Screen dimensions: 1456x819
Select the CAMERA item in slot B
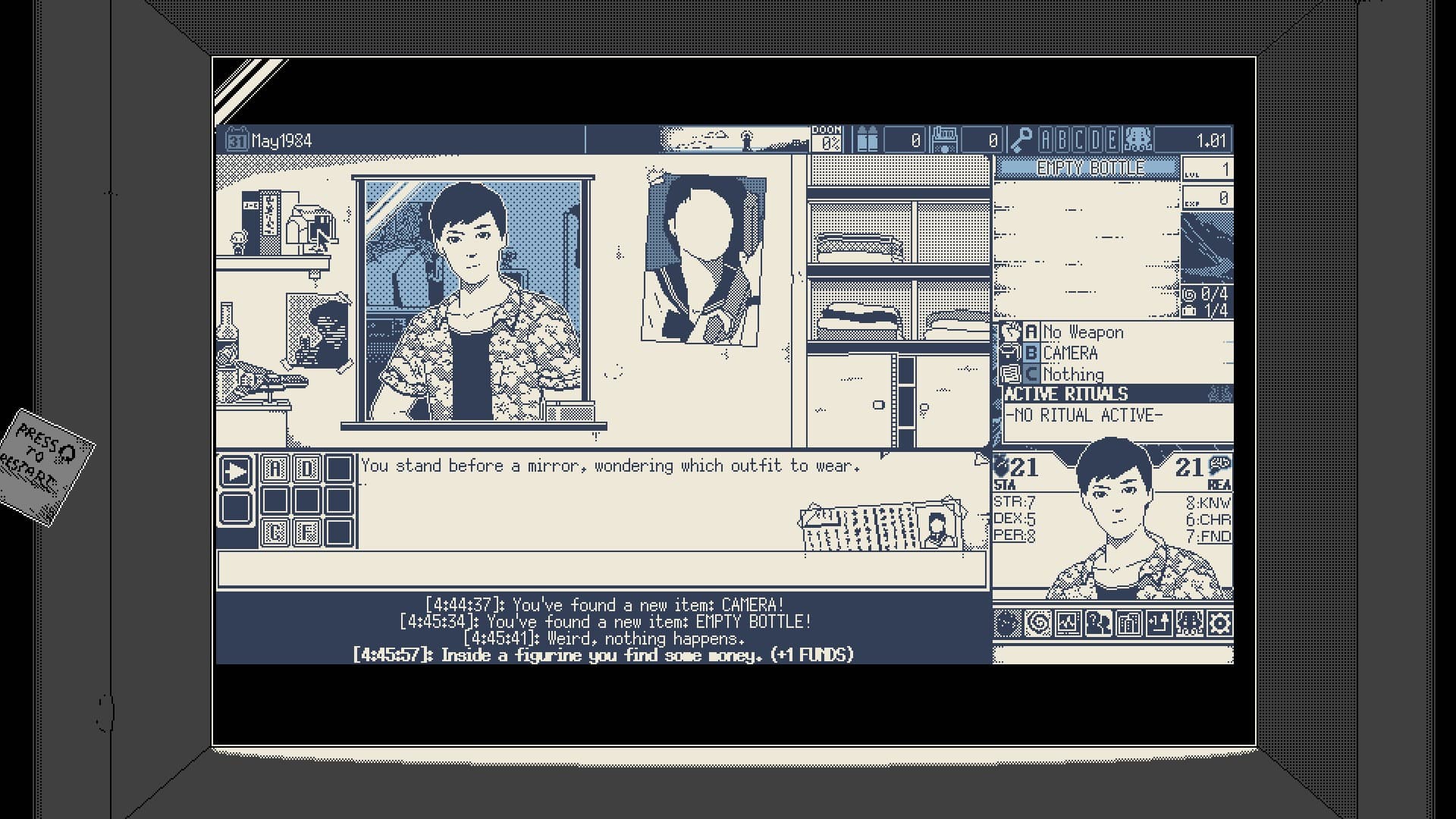coord(1069,353)
